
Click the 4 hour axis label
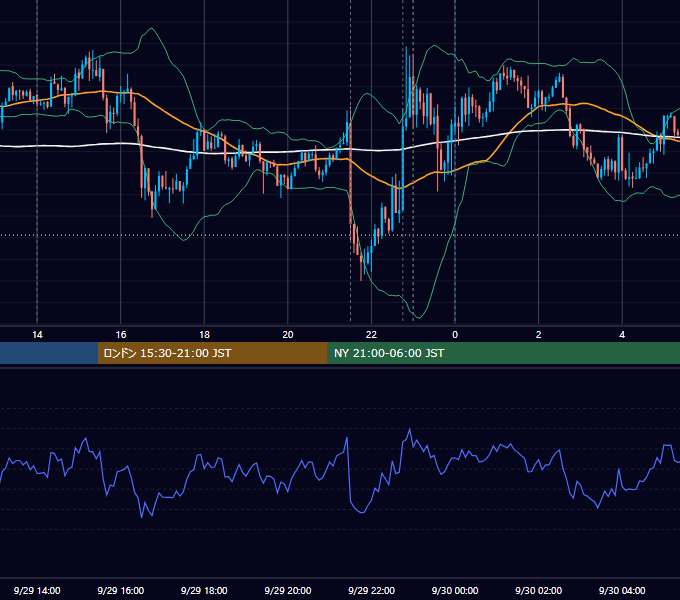(622, 335)
